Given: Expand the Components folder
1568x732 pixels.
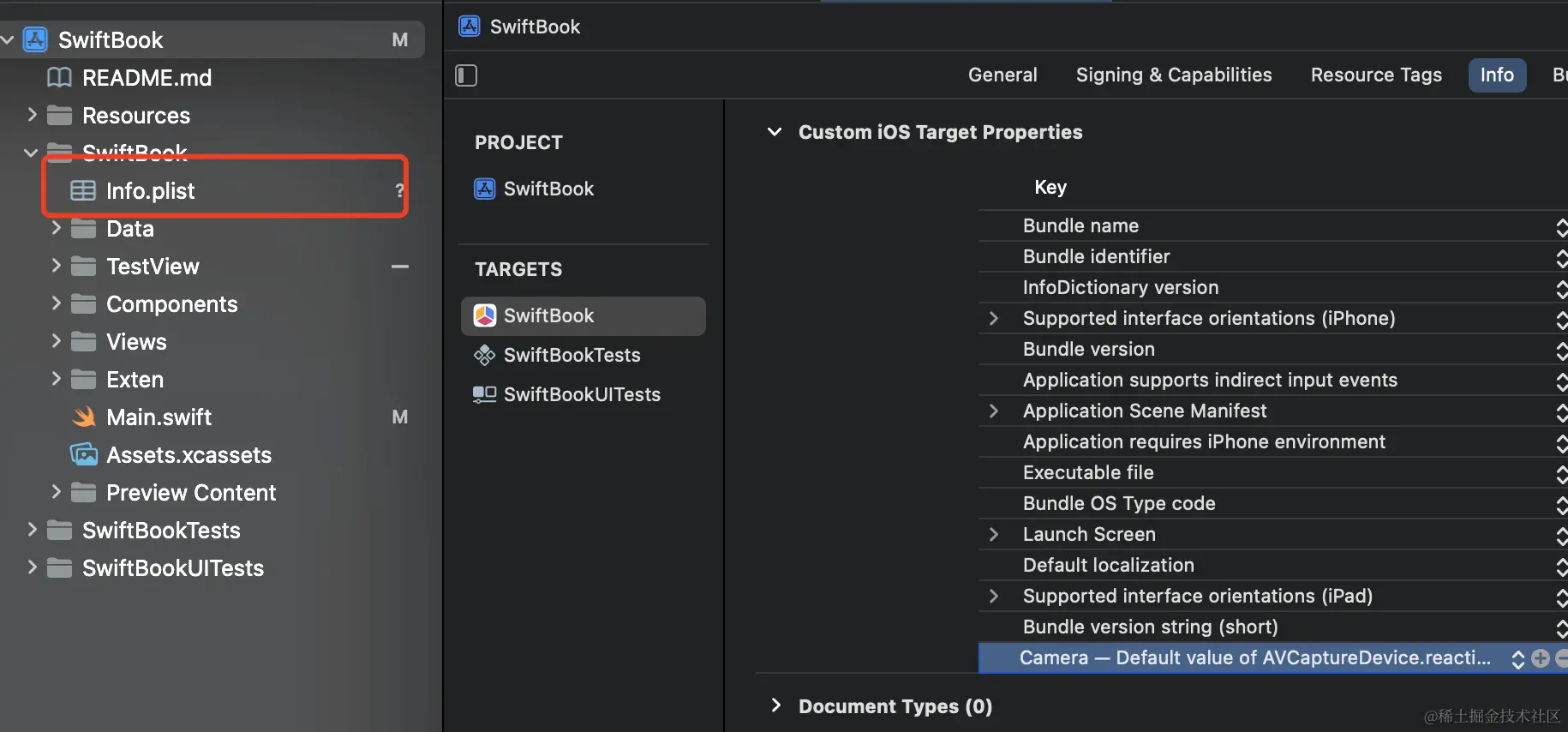Looking at the screenshot, I should click(x=56, y=303).
